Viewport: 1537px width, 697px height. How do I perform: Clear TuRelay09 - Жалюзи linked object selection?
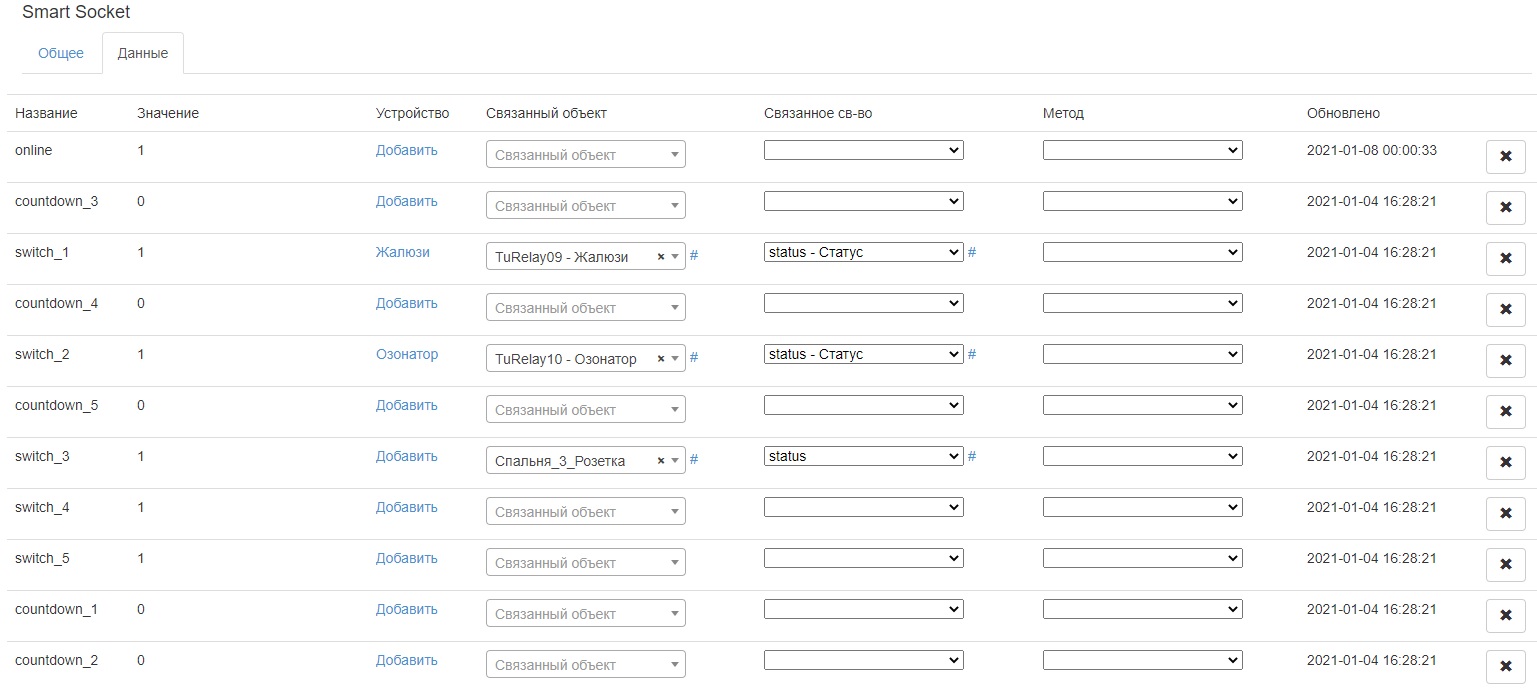coord(661,257)
